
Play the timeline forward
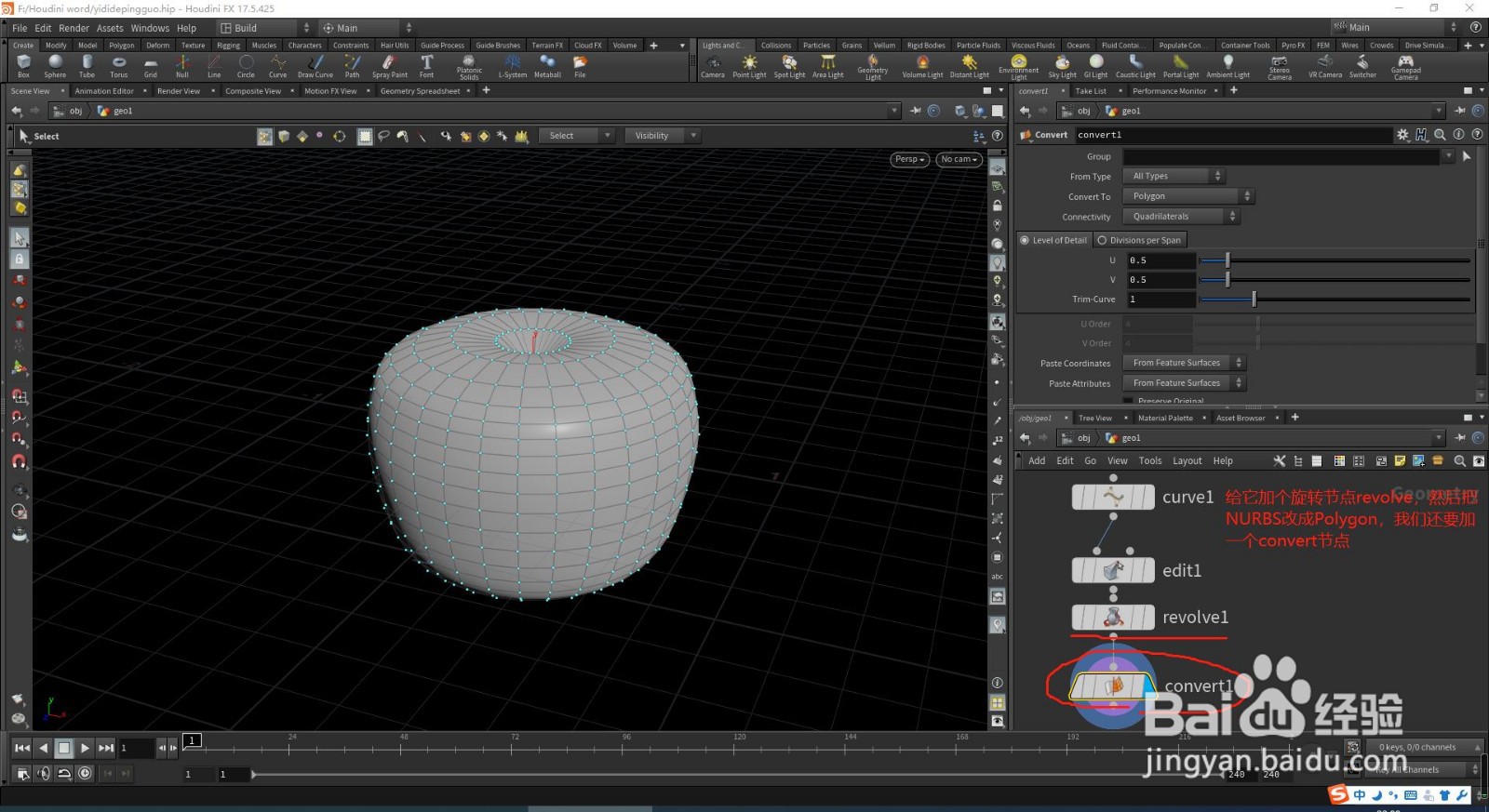(x=85, y=748)
